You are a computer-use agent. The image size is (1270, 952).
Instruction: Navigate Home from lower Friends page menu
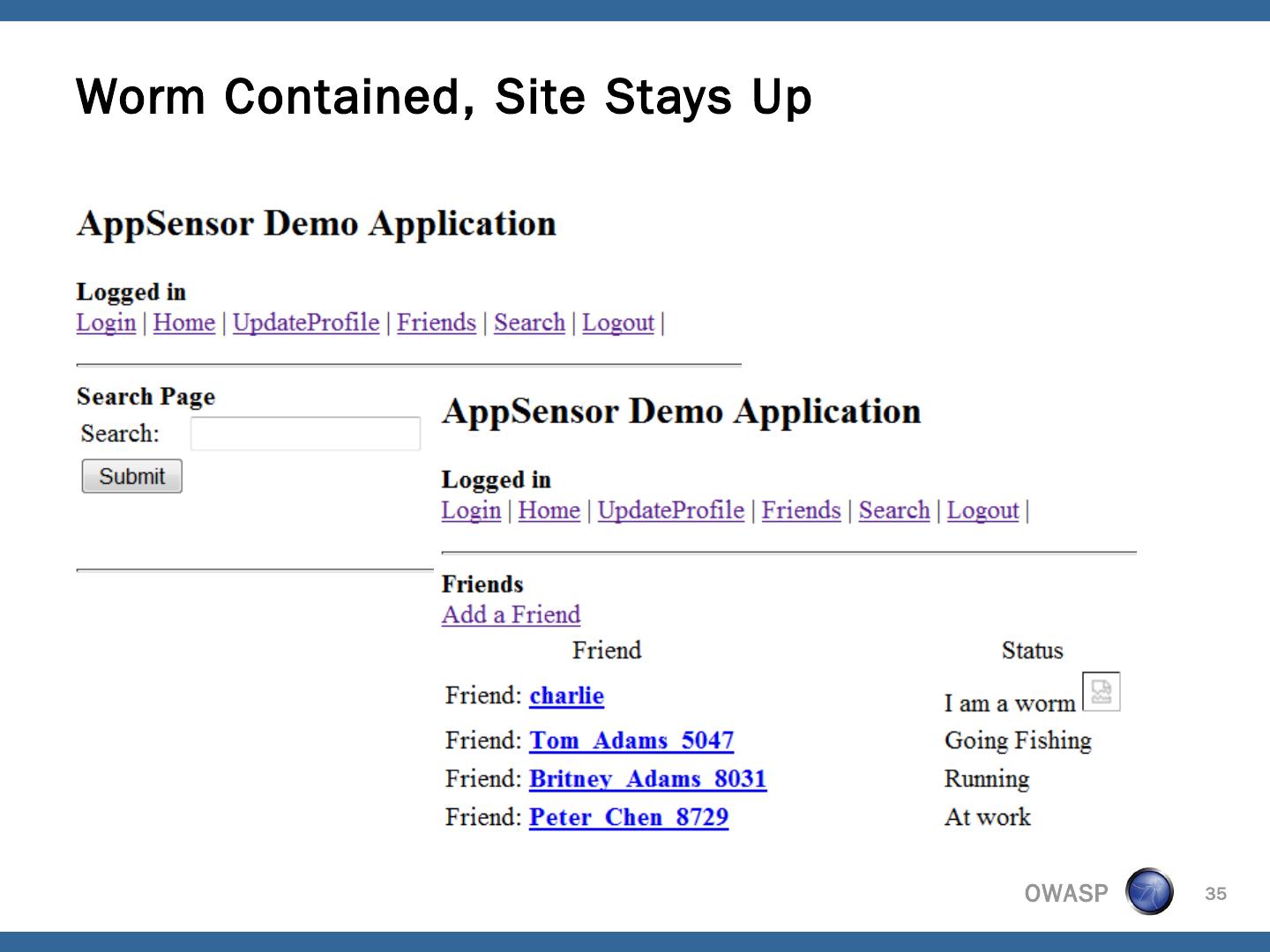[549, 510]
